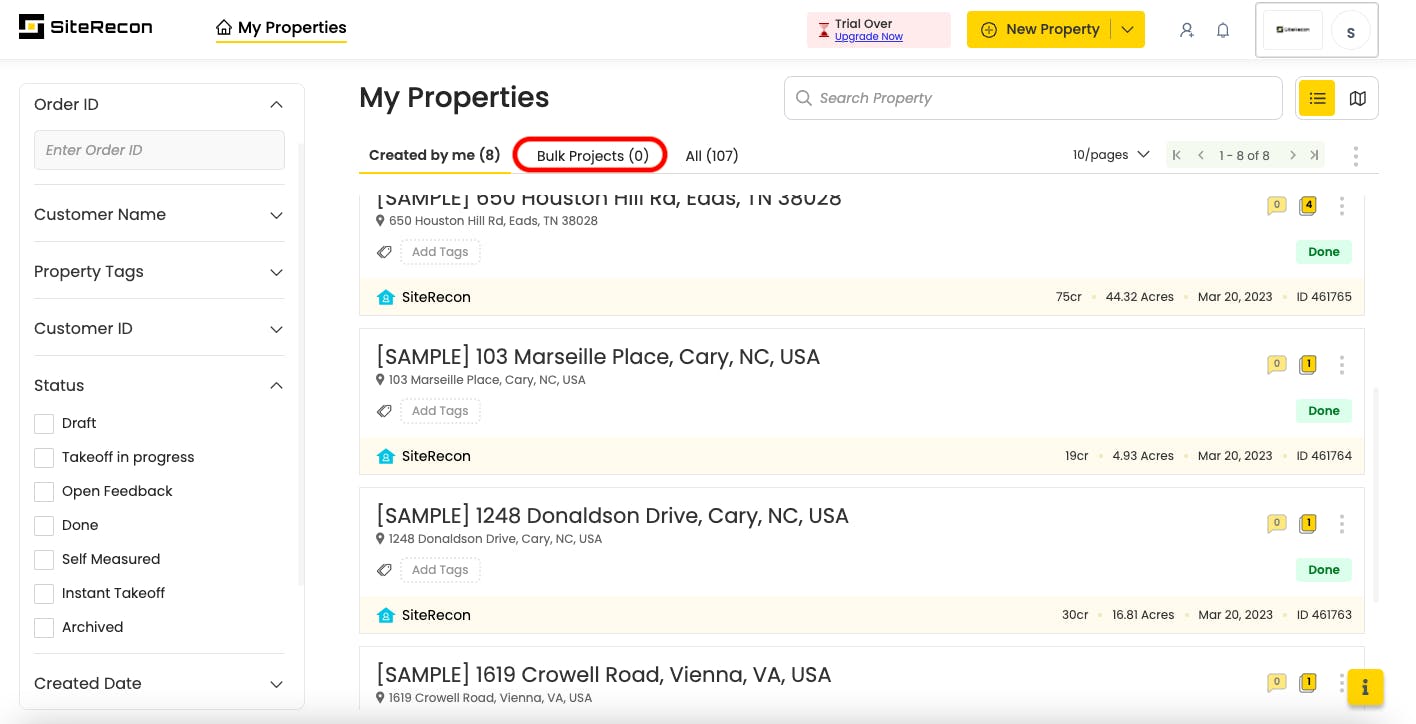Viewport: 1416px width, 724px height.
Task: Collapse the Status filter
Action: [277, 386]
